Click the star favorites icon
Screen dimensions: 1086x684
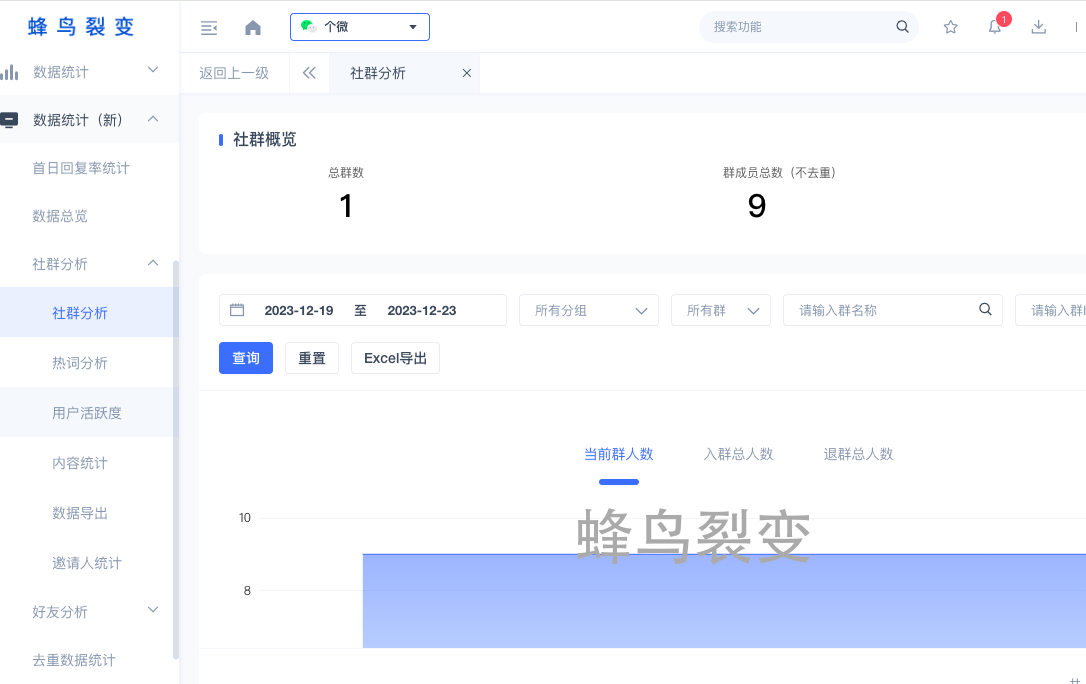951,27
